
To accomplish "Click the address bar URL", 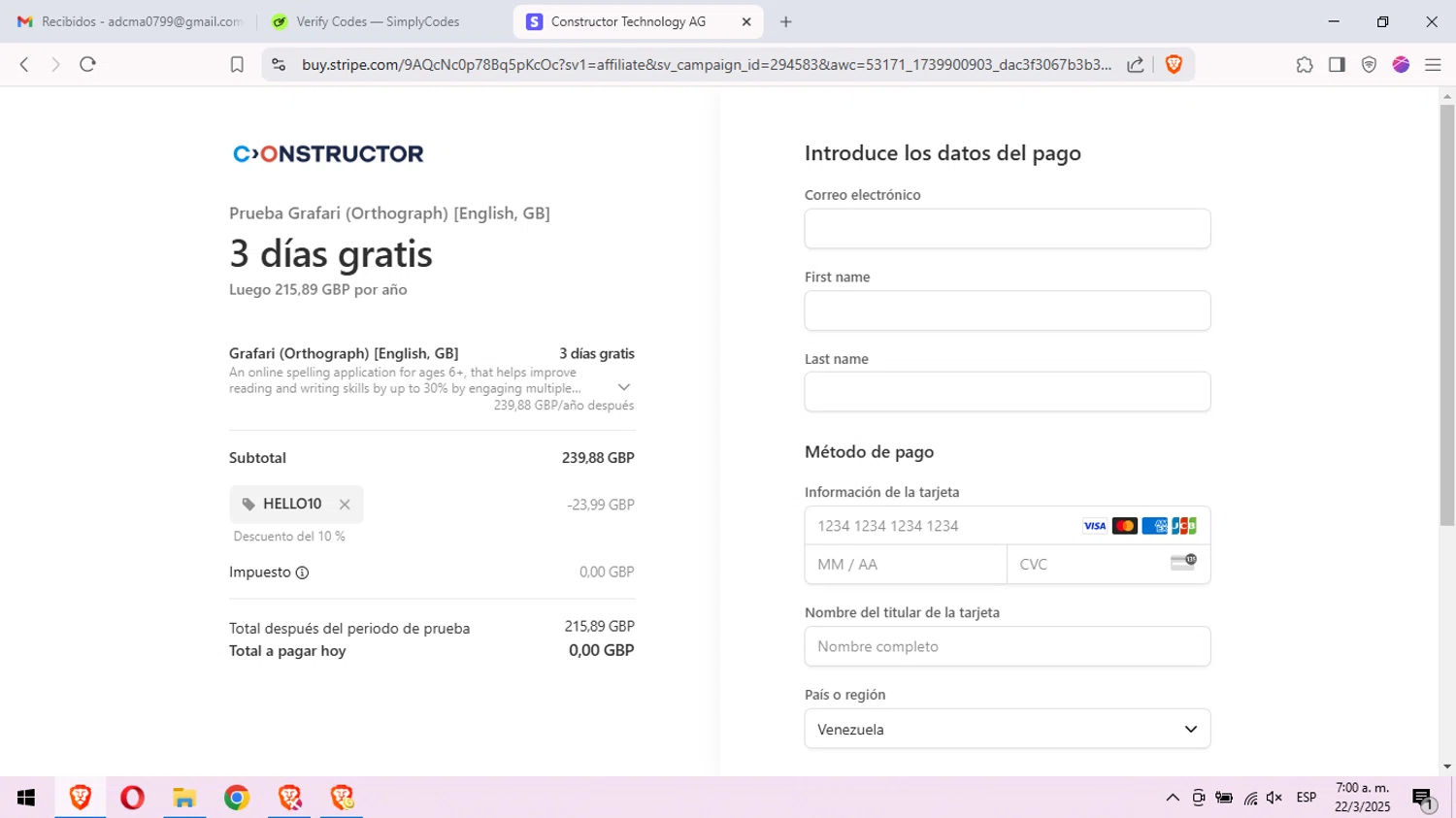I will (707, 65).
